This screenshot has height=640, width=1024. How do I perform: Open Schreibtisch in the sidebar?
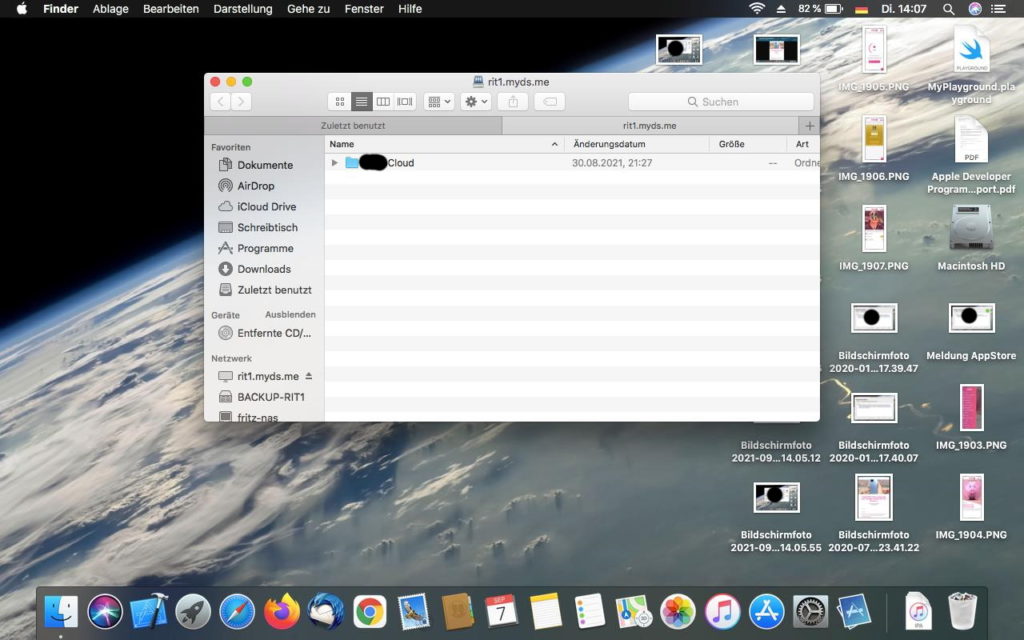click(266, 228)
